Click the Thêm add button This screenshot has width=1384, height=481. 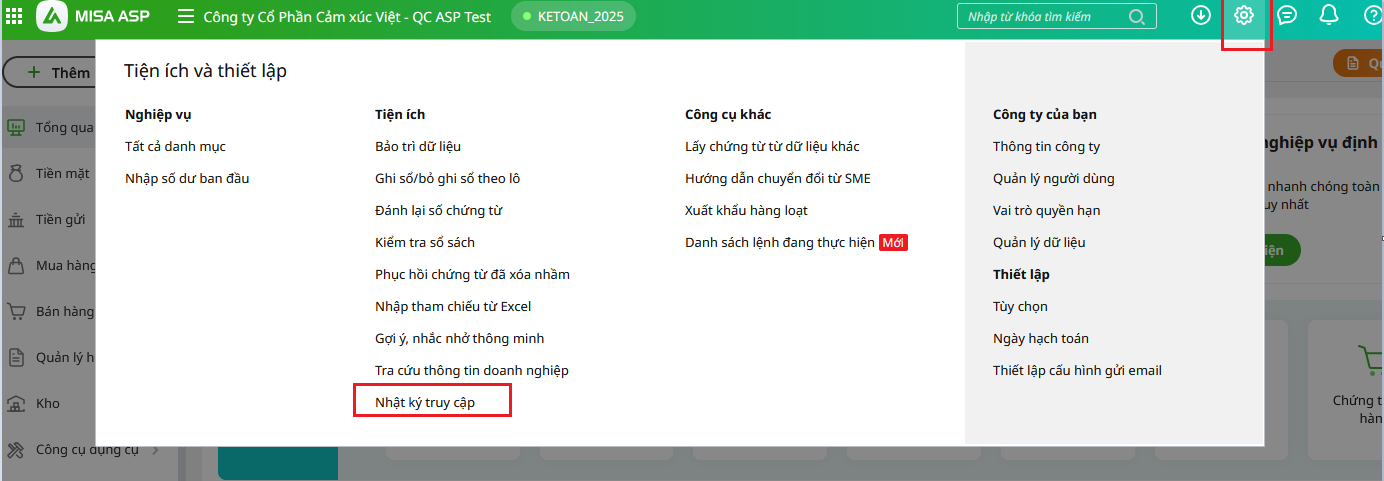click(x=50, y=72)
